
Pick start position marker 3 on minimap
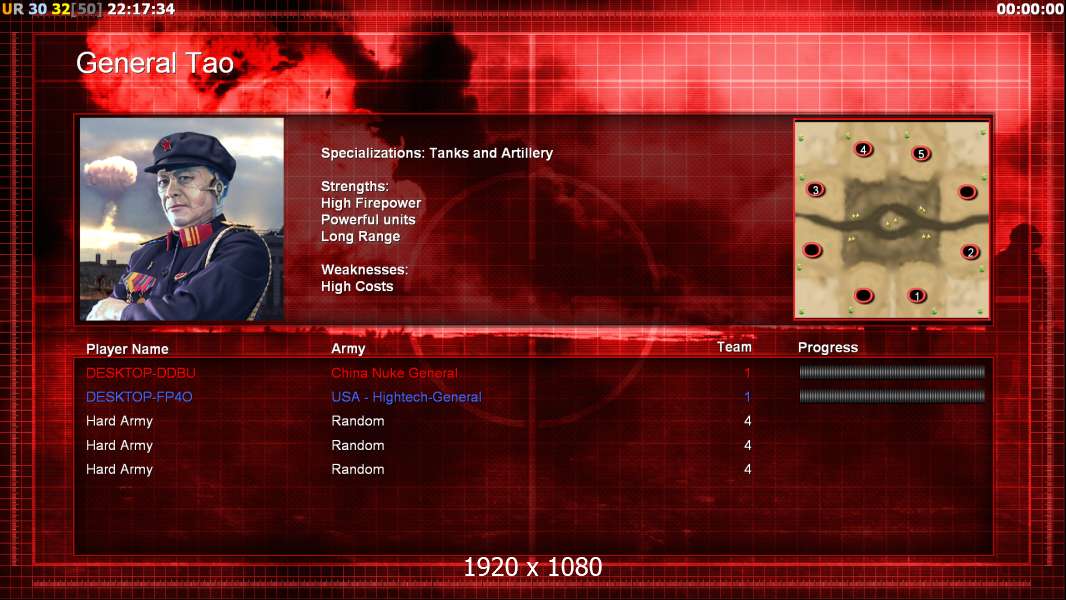(816, 190)
